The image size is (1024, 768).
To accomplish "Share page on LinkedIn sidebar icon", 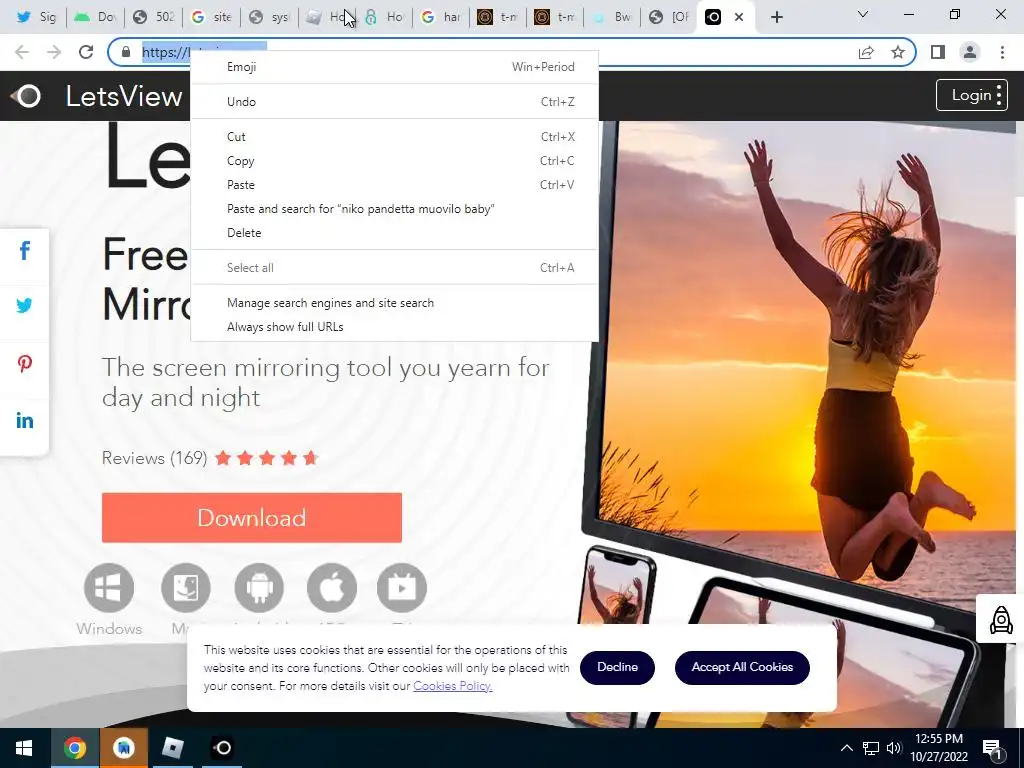I will click(x=24, y=421).
